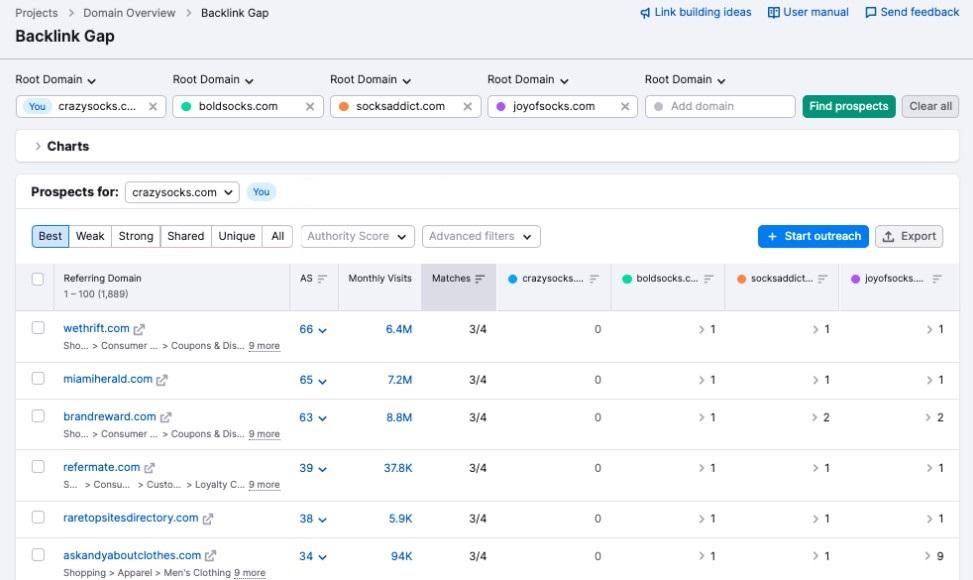The width and height of the screenshot is (973, 580).
Task: Go to Projects breadcrumb
Action: point(36,13)
